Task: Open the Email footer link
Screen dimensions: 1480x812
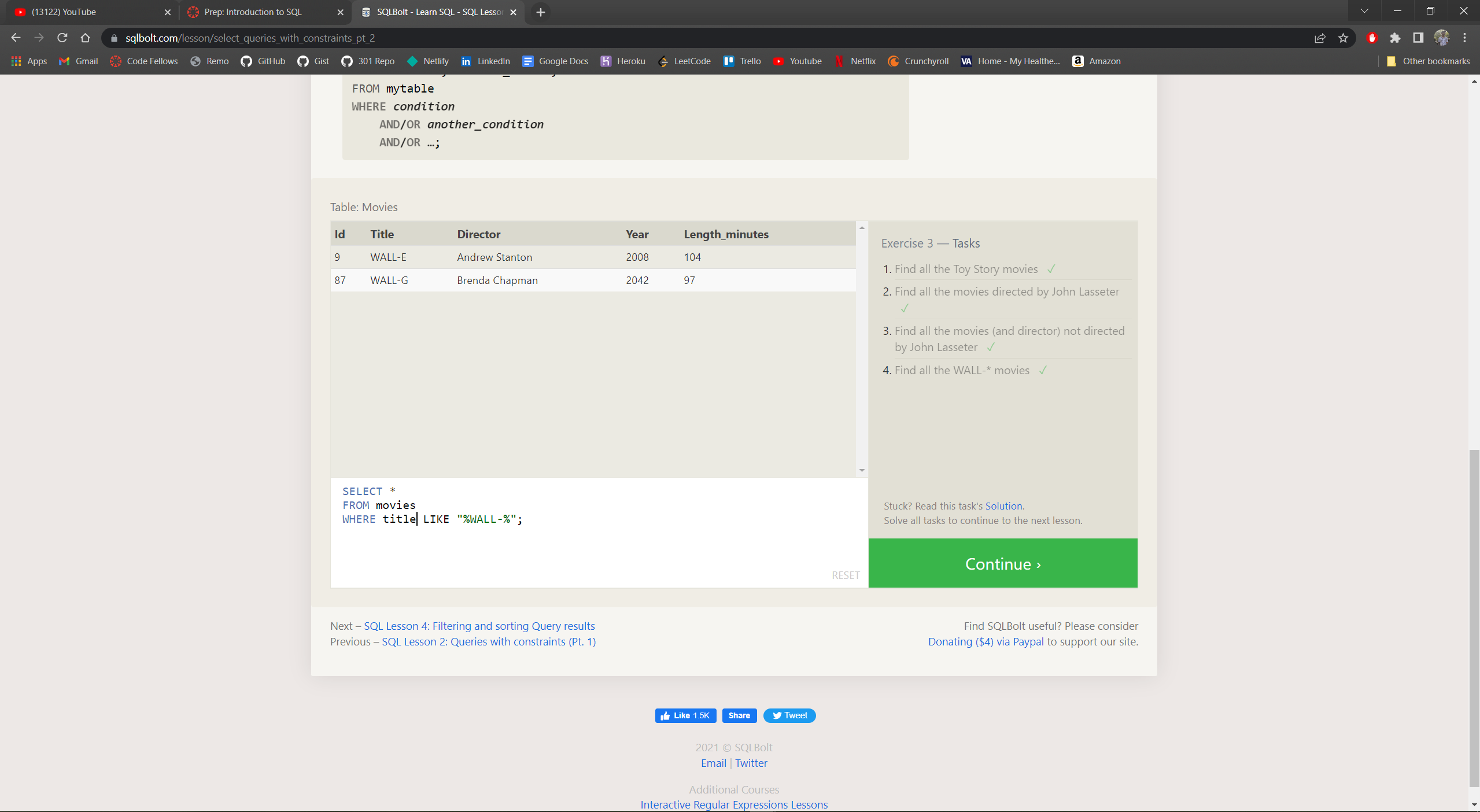Action: tap(713, 763)
